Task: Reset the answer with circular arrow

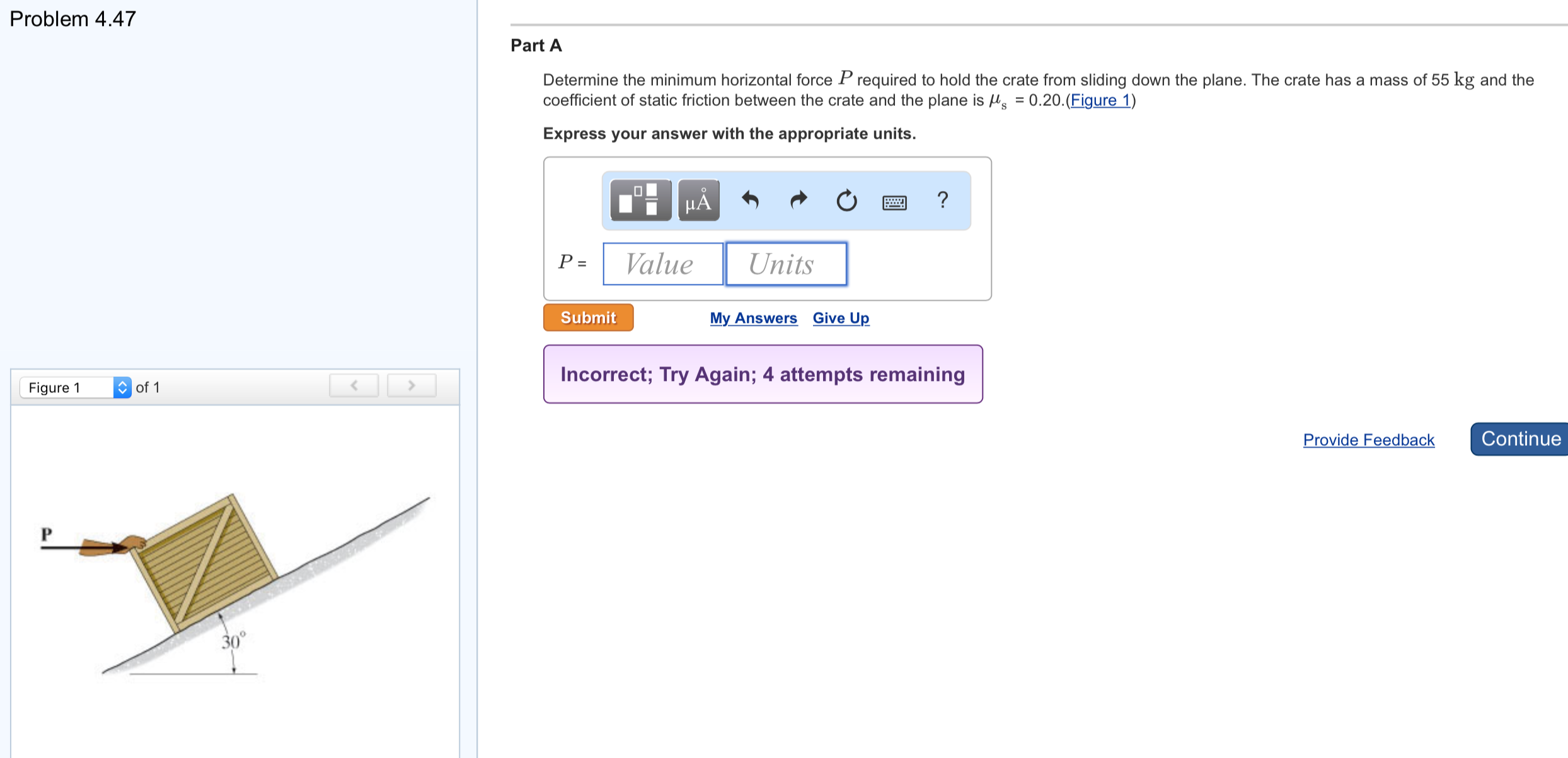Action: point(846,201)
